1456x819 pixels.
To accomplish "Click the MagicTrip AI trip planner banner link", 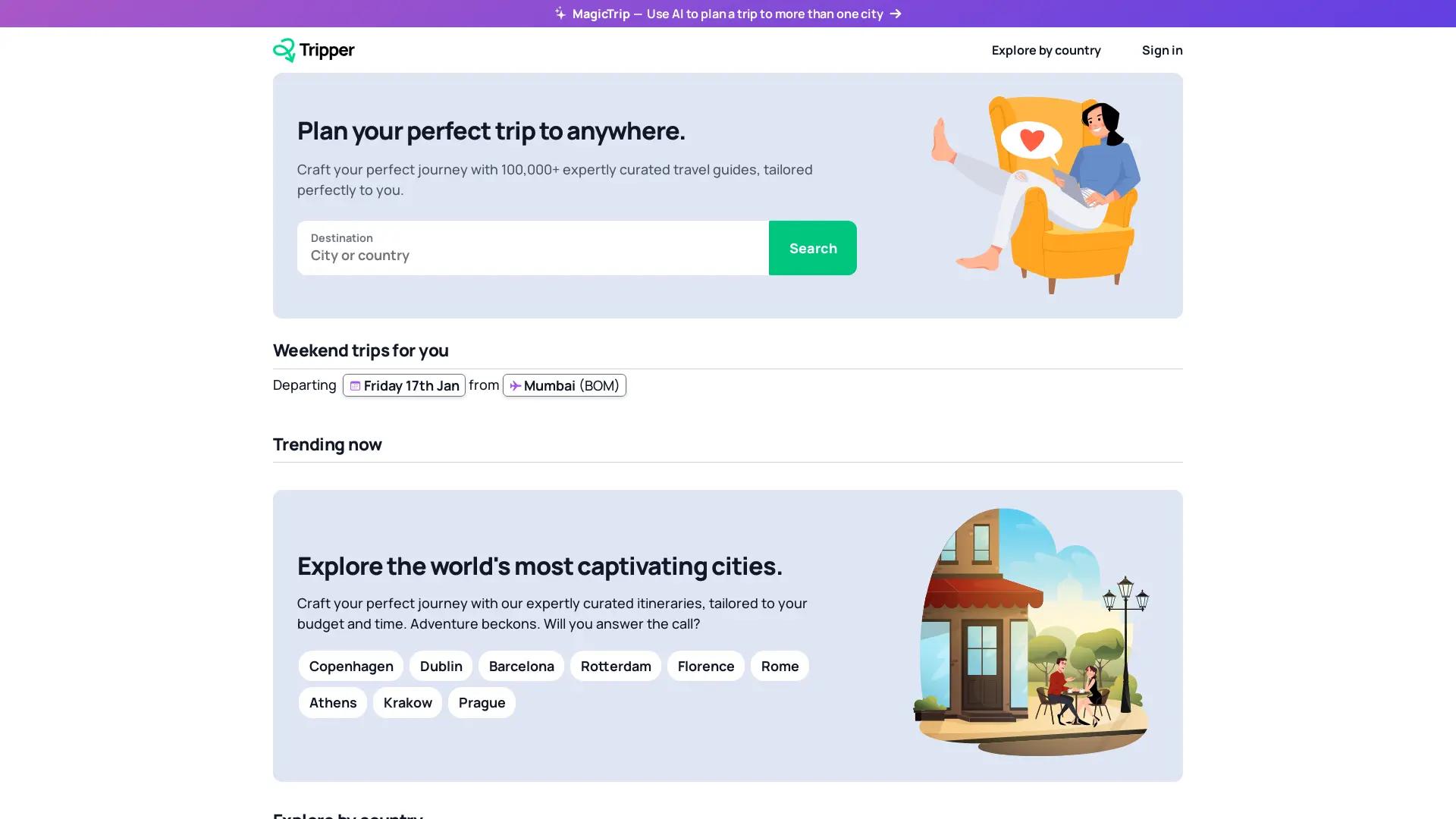I will click(x=727, y=14).
